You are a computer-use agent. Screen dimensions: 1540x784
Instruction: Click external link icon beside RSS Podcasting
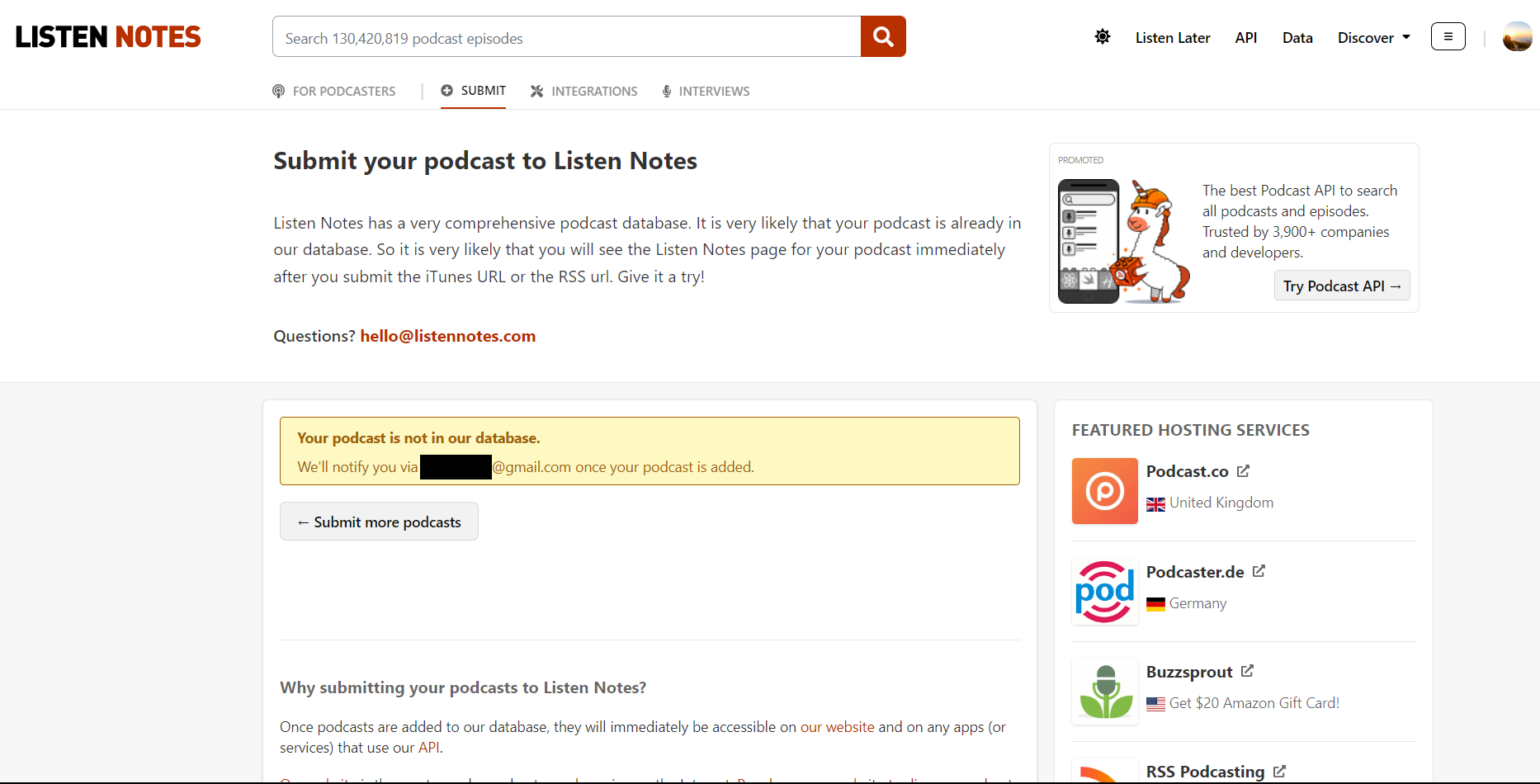pos(1280,772)
